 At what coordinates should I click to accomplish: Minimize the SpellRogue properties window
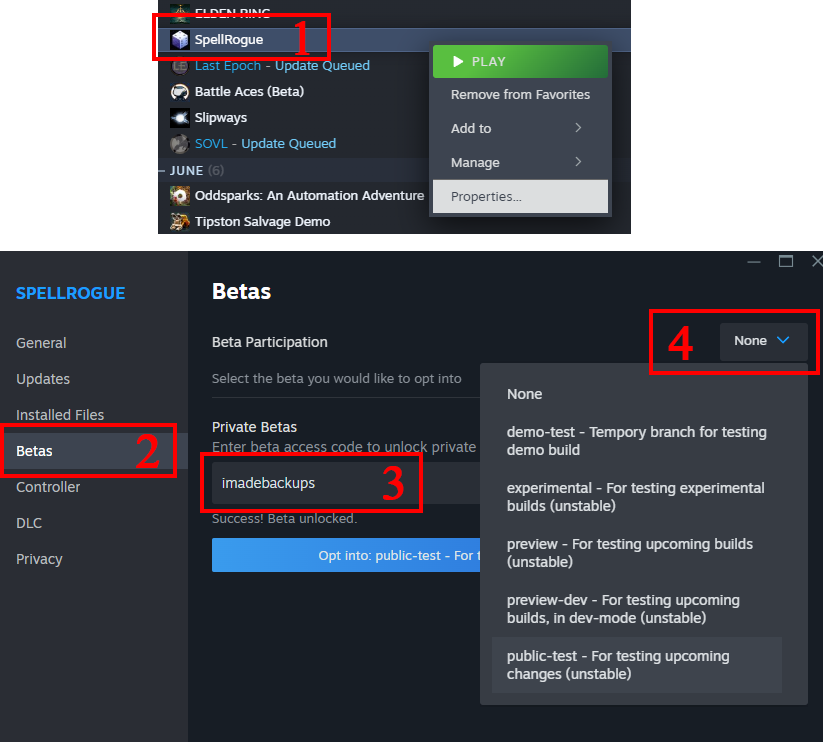(754, 261)
